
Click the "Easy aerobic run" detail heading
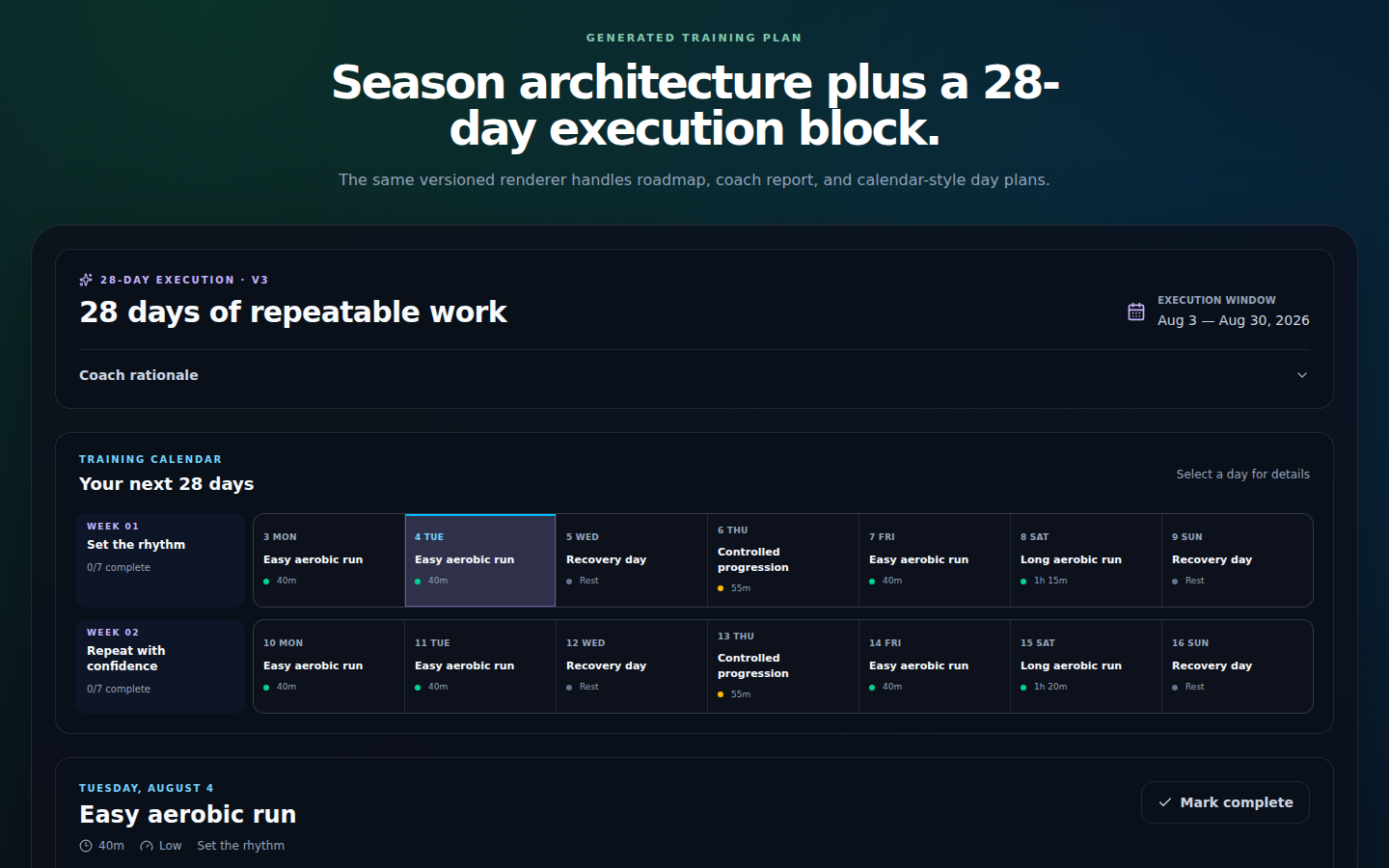[188, 815]
